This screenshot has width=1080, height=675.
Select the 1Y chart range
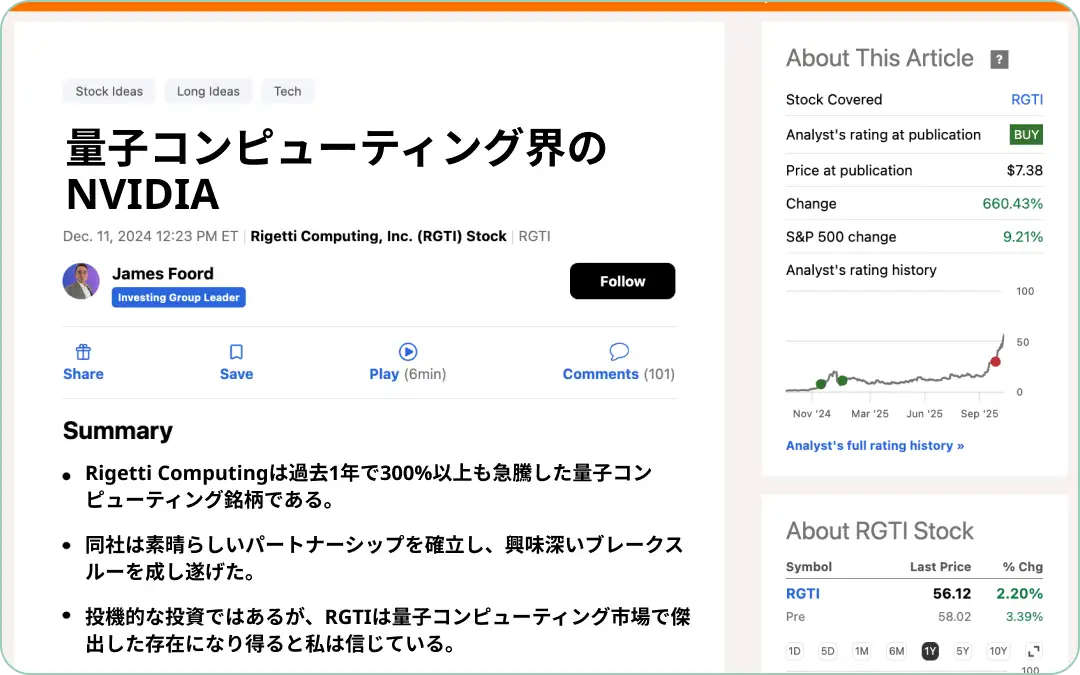(930, 651)
